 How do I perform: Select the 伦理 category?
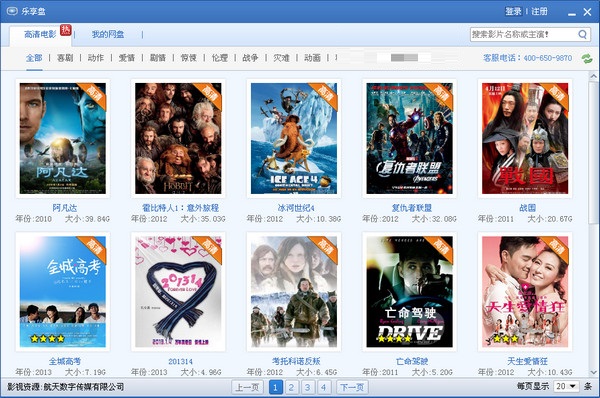click(x=220, y=58)
